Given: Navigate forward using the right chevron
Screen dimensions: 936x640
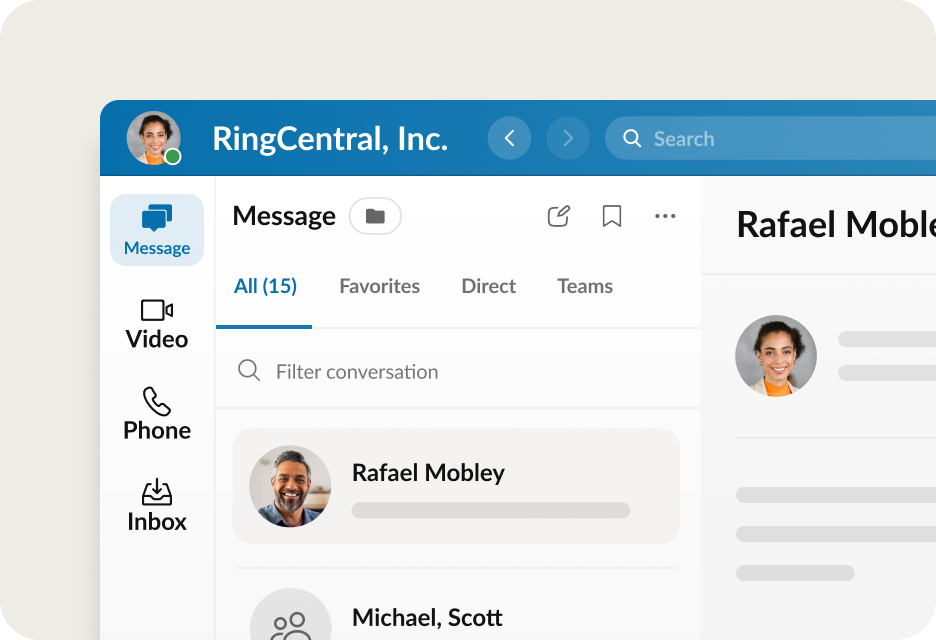Looking at the screenshot, I should click(x=568, y=138).
